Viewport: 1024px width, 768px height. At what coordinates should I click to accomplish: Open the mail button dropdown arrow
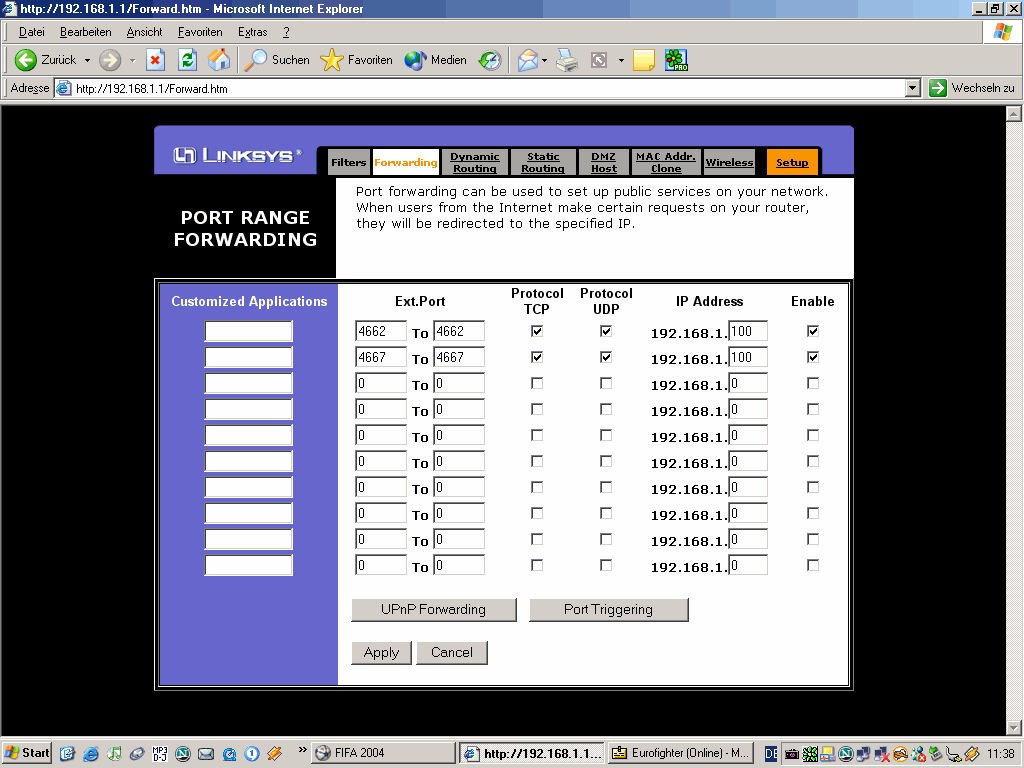pos(545,60)
